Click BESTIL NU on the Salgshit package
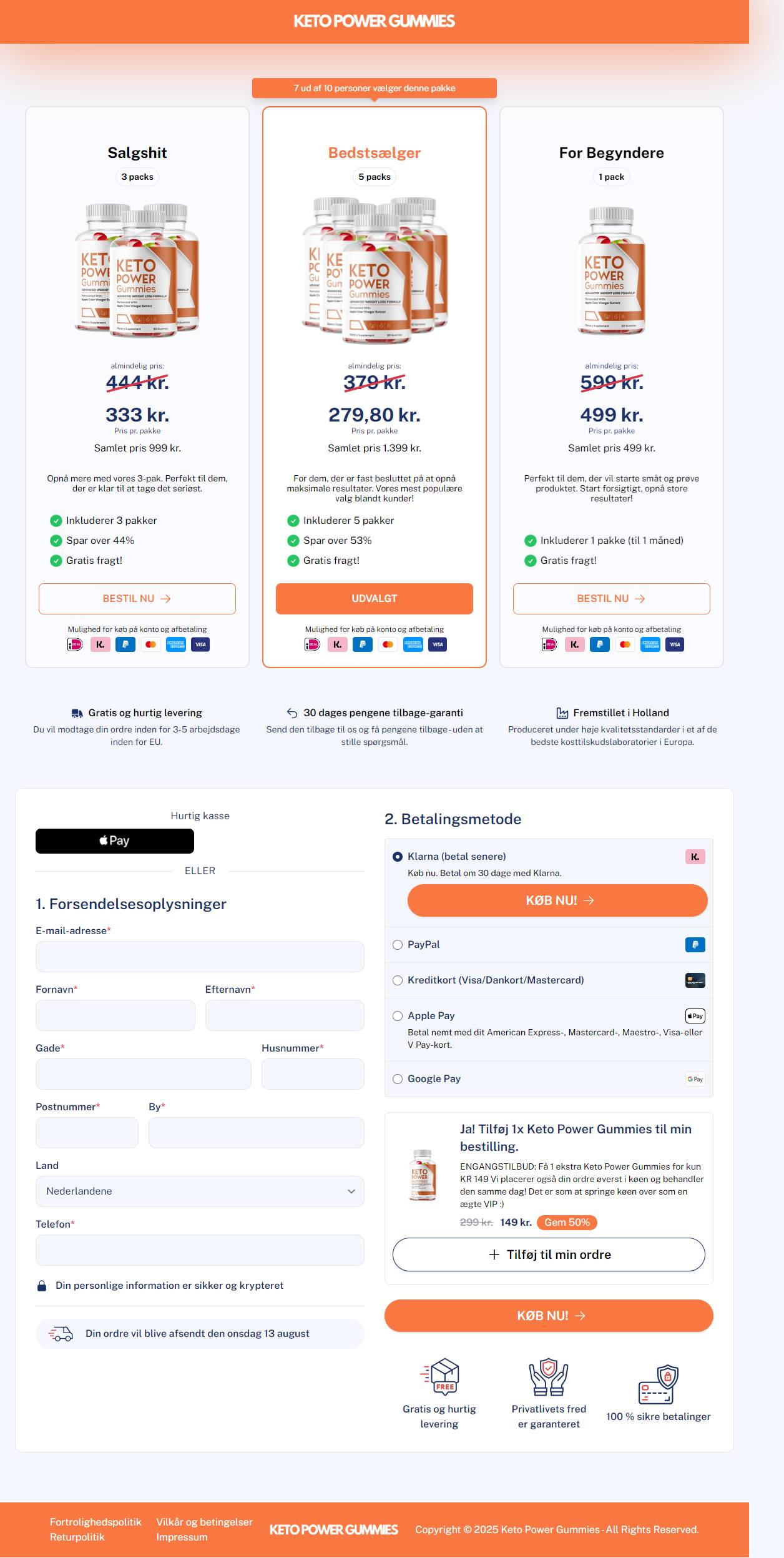This screenshot has height=1558, width=784. pos(137,599)
